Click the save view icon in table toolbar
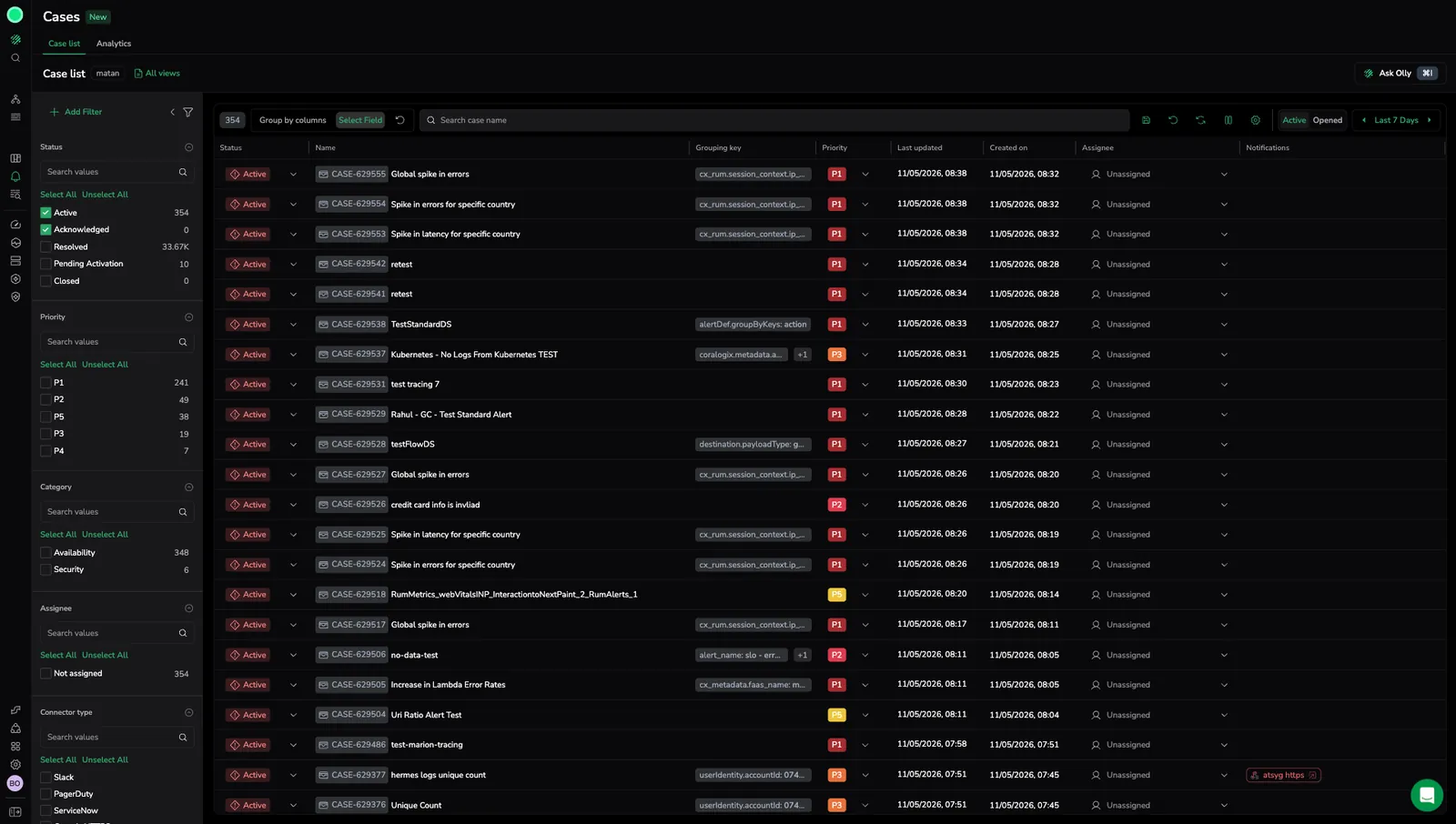This screenshot has height=824, width=1456. coord(1146,120)
